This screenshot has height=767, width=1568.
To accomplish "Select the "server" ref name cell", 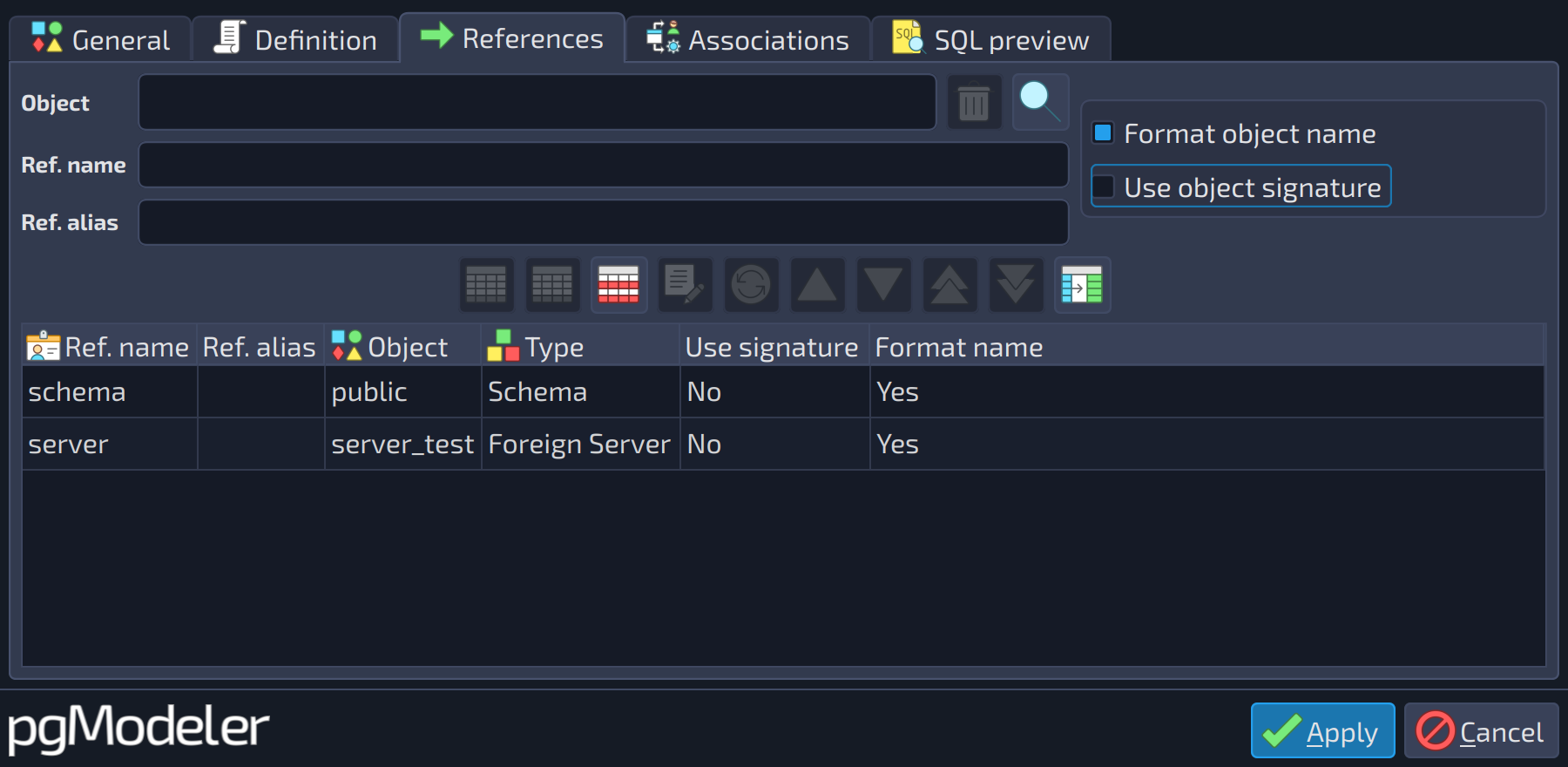I will (110, 445).
